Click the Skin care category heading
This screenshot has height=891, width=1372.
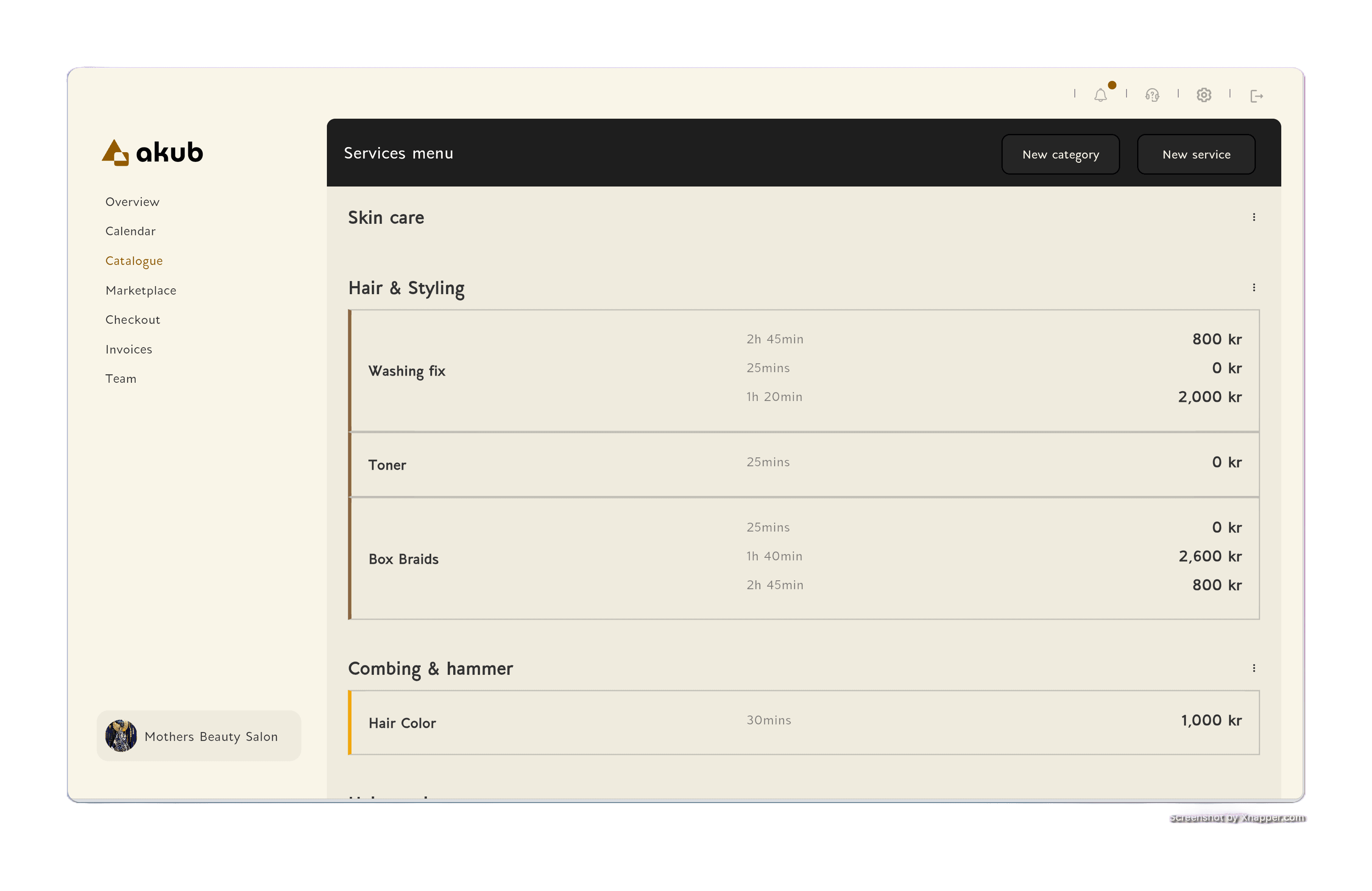[386, 218]
